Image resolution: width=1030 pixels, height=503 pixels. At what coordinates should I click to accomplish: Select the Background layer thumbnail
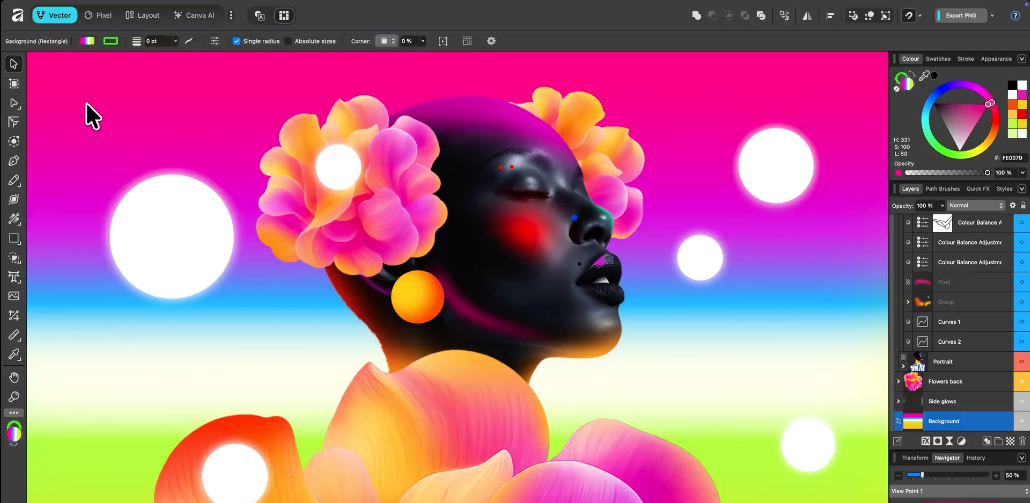pos(913,421)
